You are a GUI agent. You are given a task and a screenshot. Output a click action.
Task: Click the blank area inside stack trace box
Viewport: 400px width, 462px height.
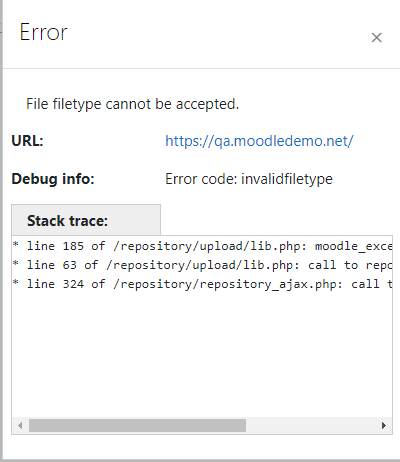(x=202, y=353)
